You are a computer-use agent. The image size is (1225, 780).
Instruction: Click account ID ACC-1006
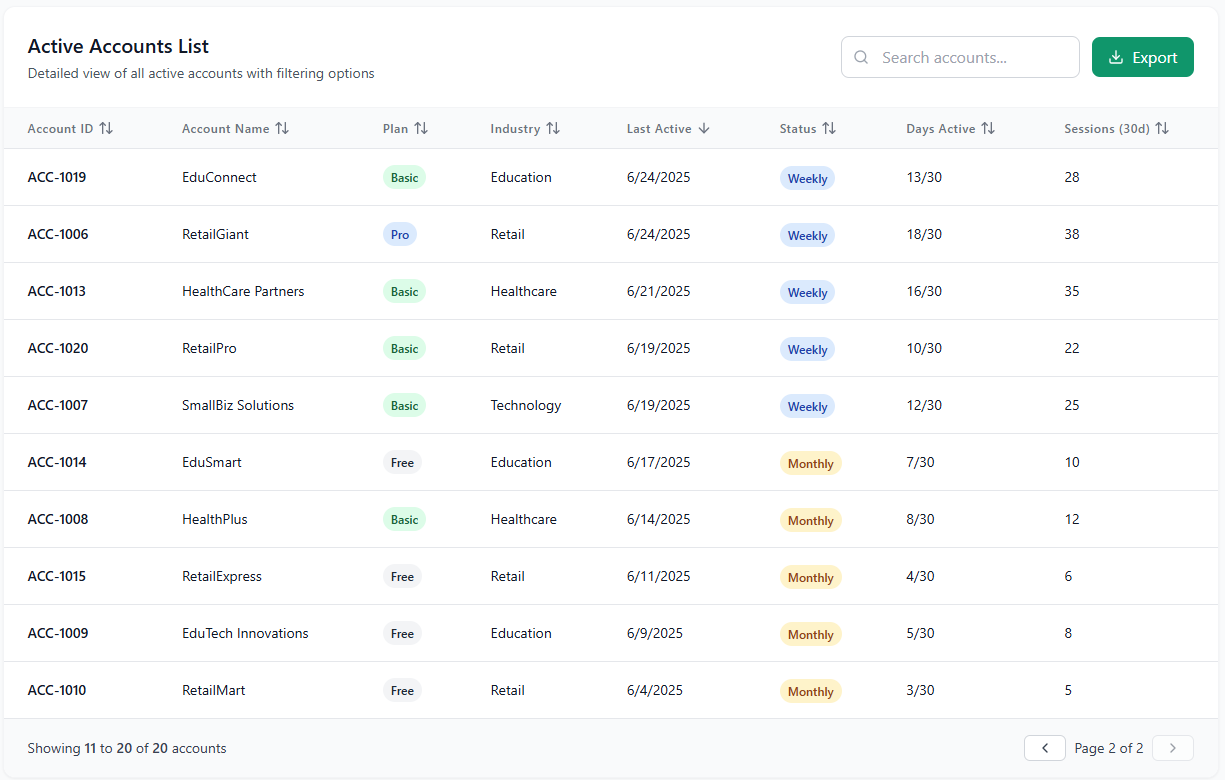click(x=58, y=234)
